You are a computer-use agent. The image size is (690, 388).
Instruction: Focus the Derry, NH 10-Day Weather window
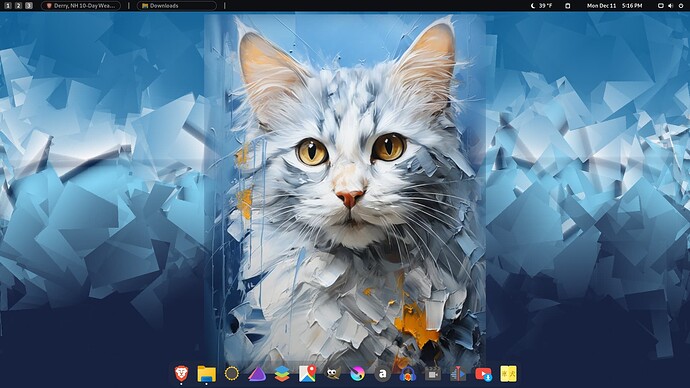click(x=81, y=6)
